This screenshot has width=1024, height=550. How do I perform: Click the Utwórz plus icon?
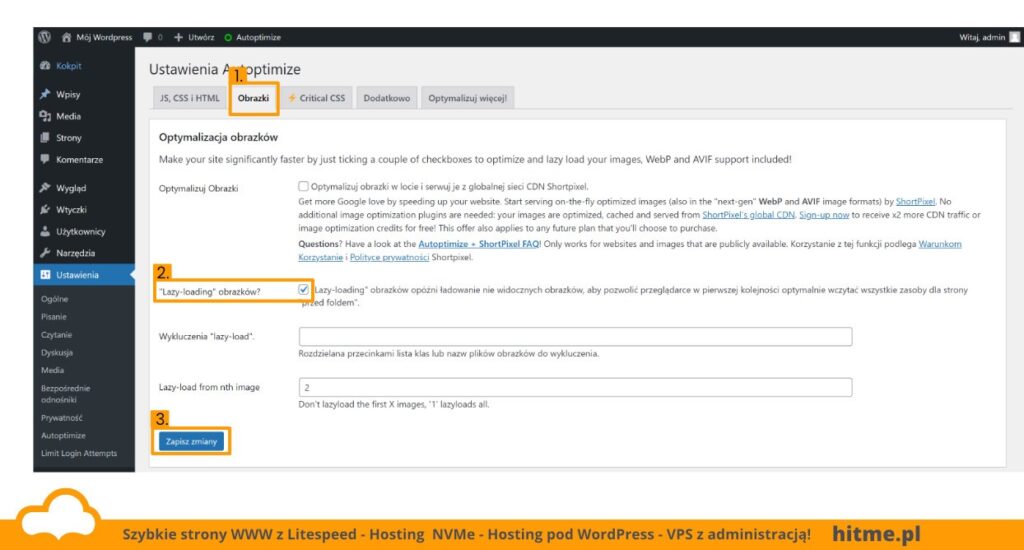point(178,37)
